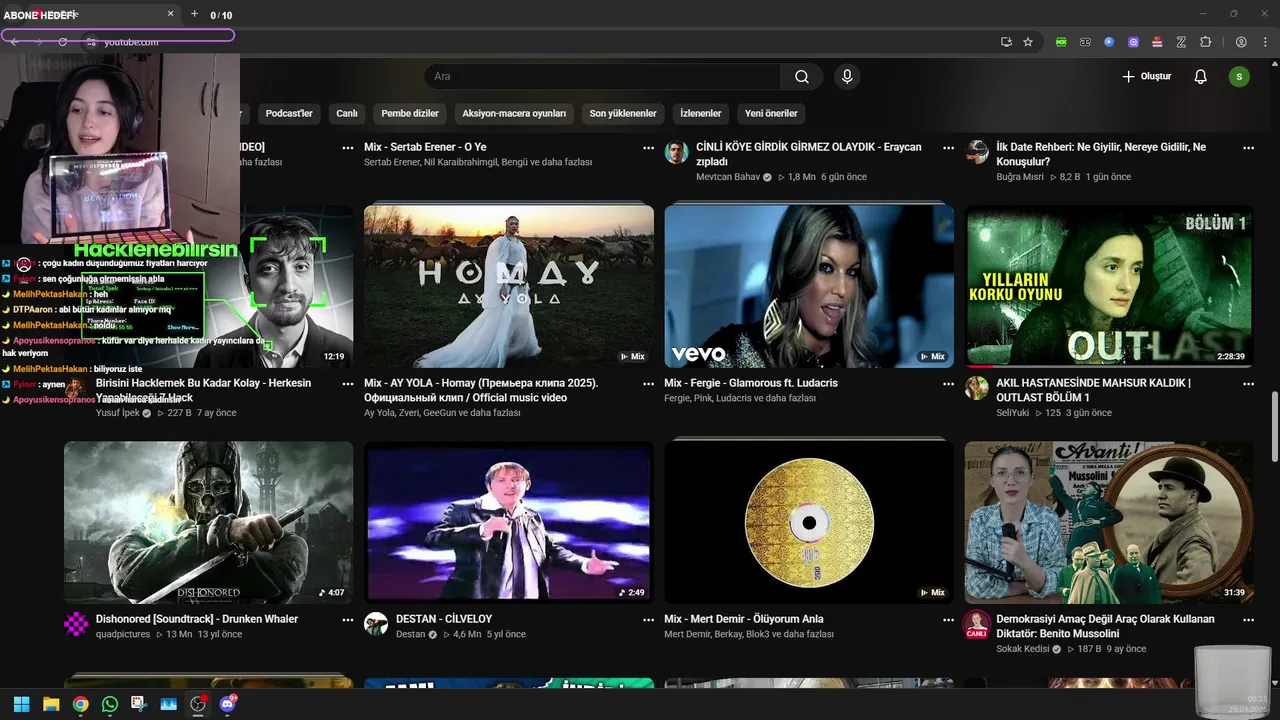The width and height of the screenshot is (1280, 720).
Task: Click the YouTube search magnifier button
Action: click(x=802, y=77)
